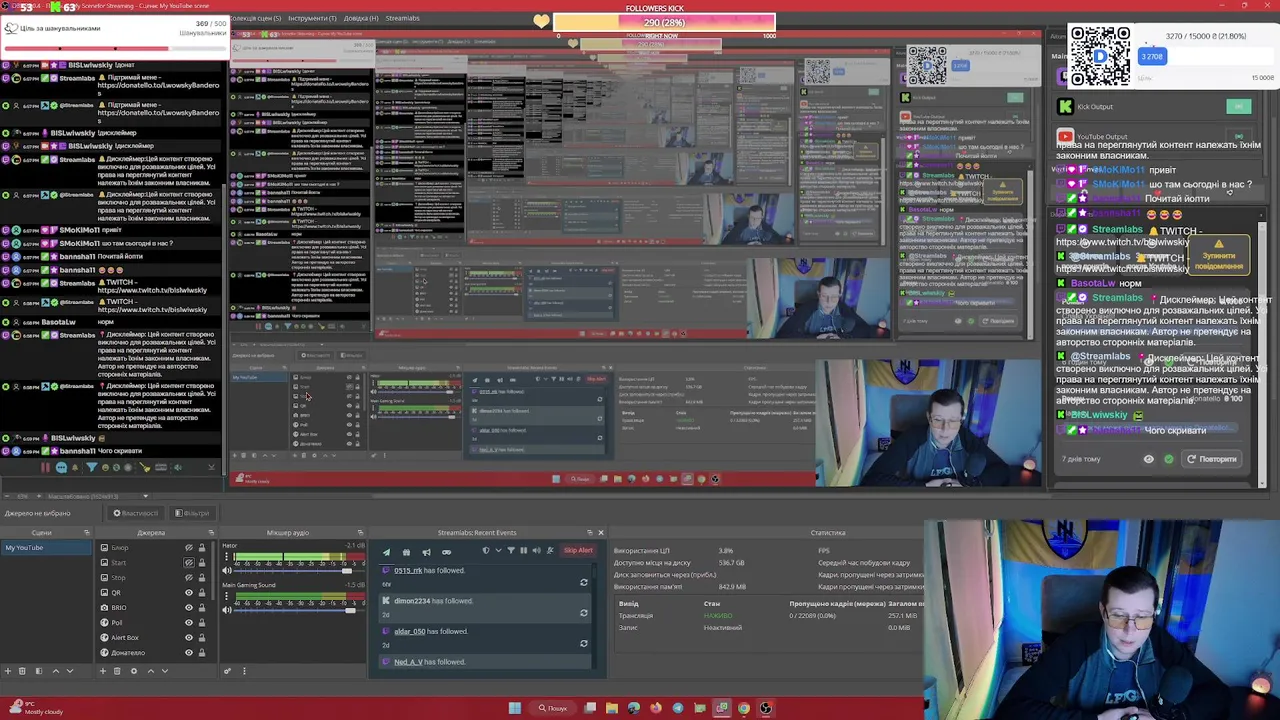The width and height of the screenshot is (1280, 720).
Task: Select the Alert Box source row
Action: click(153, 638)
